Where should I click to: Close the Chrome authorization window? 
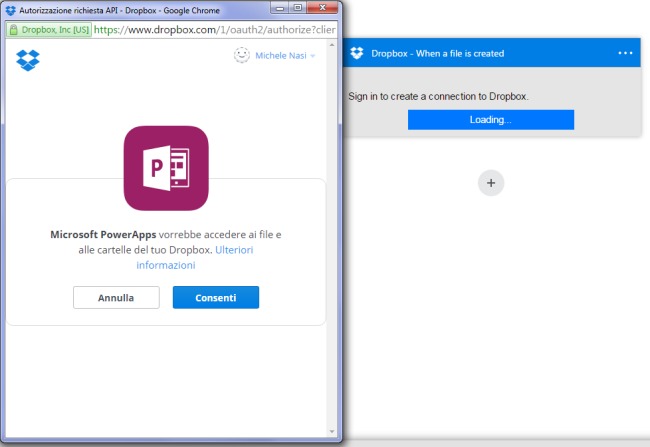323,8
